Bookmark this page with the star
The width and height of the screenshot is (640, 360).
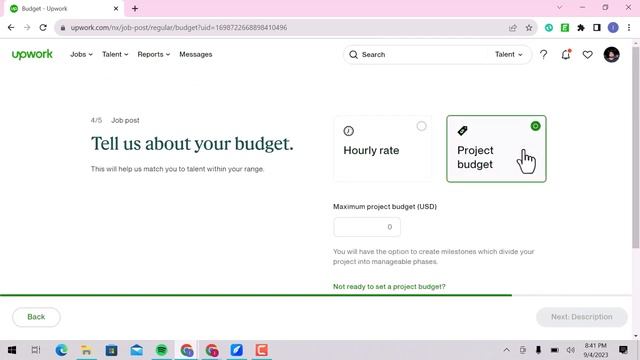(x=529, y=28)
